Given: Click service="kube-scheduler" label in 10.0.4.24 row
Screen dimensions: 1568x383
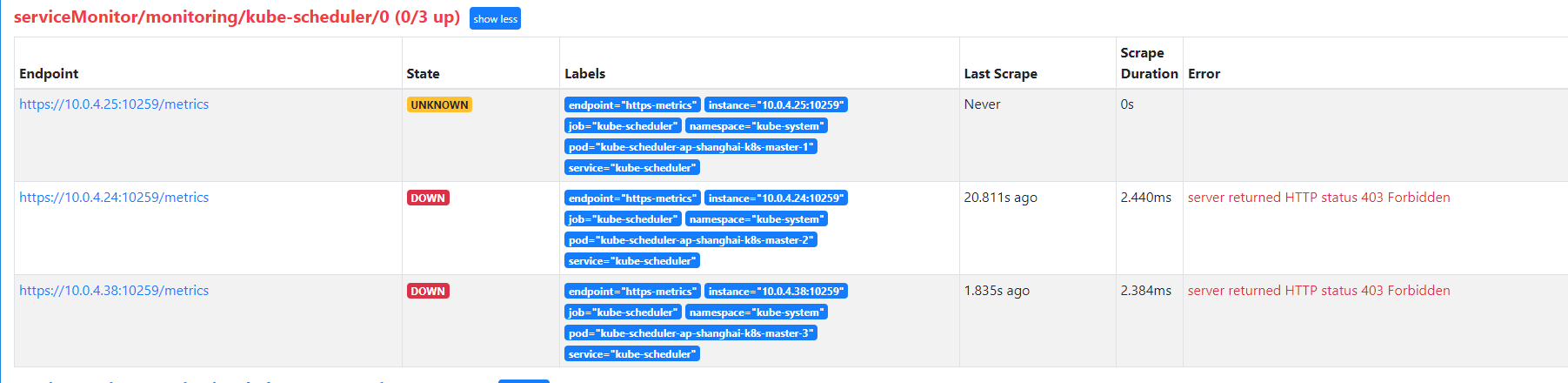Looking at the screenshot, I should click(632, 260).
